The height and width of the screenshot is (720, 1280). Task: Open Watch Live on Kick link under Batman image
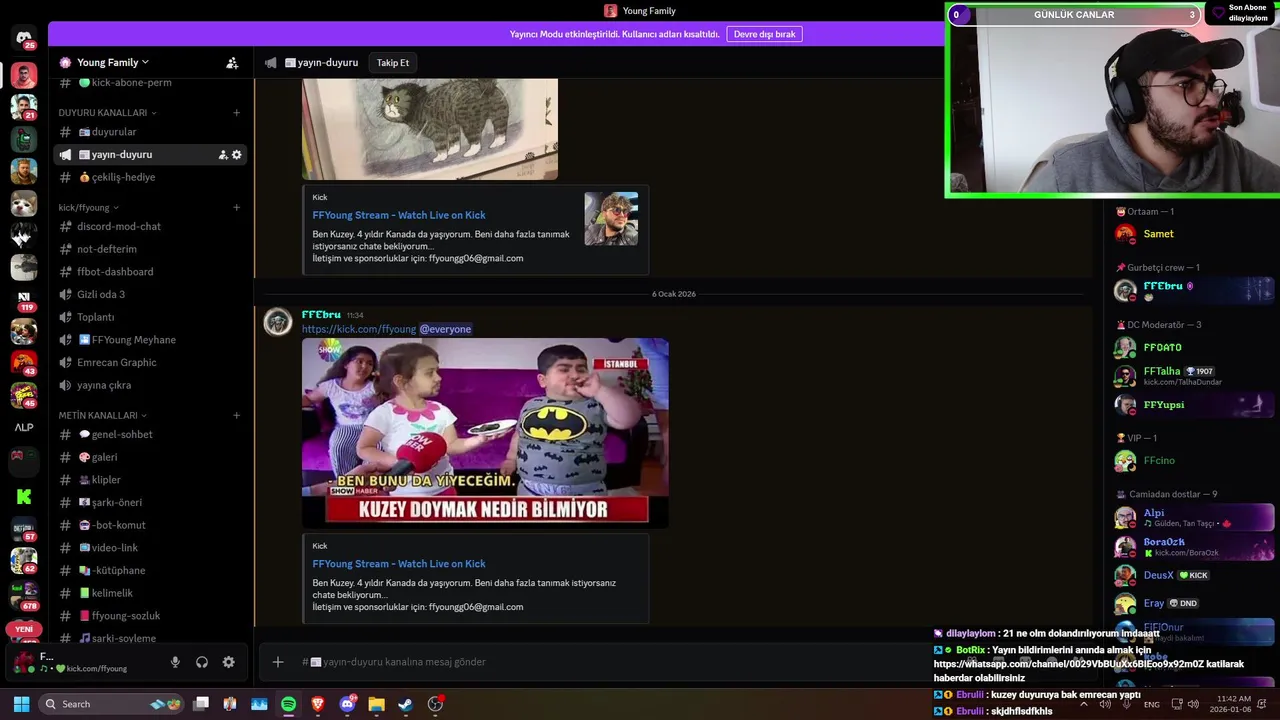coord(399,564)
